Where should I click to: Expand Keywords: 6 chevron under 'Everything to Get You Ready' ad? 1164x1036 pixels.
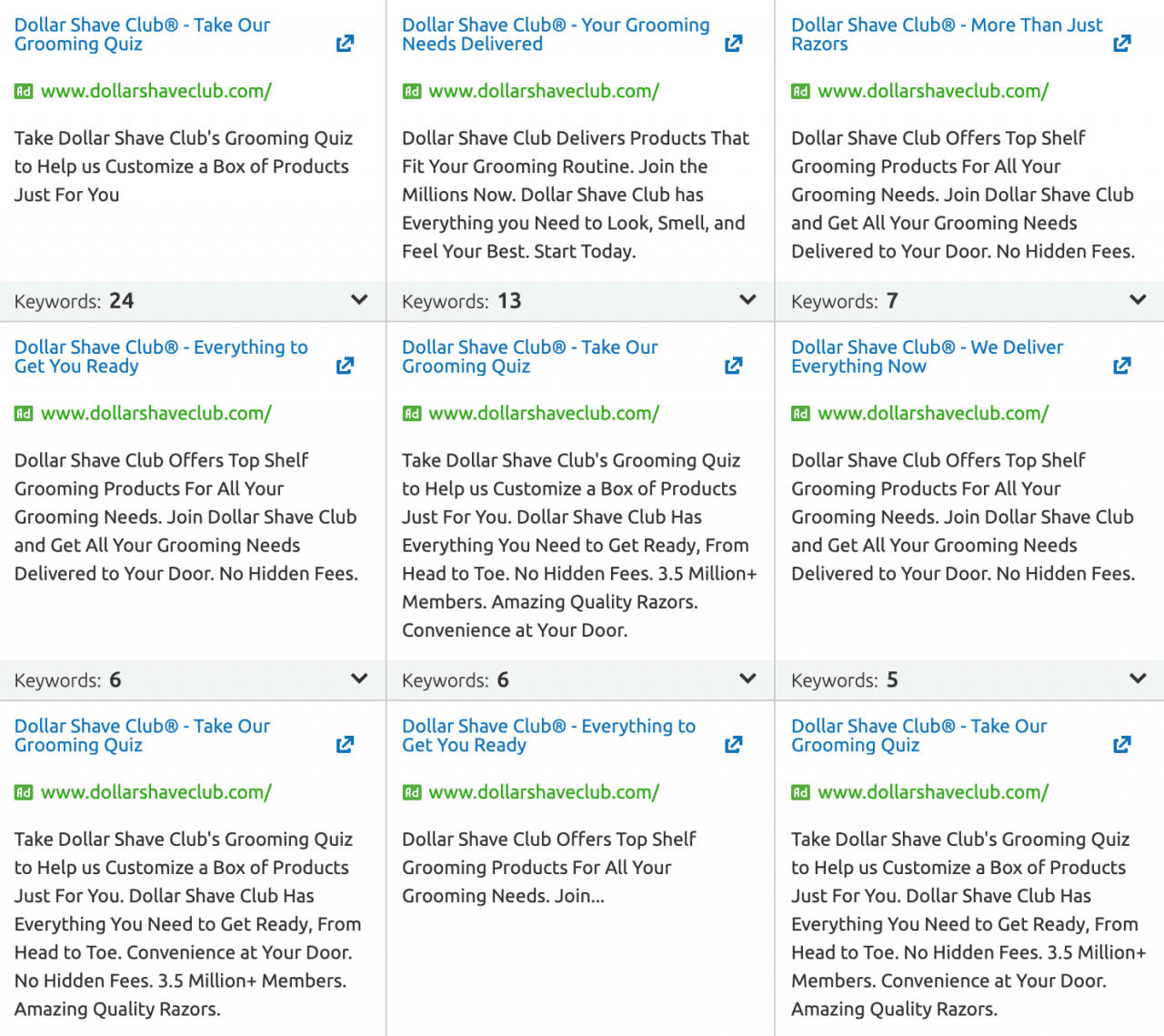pos(359,679)
